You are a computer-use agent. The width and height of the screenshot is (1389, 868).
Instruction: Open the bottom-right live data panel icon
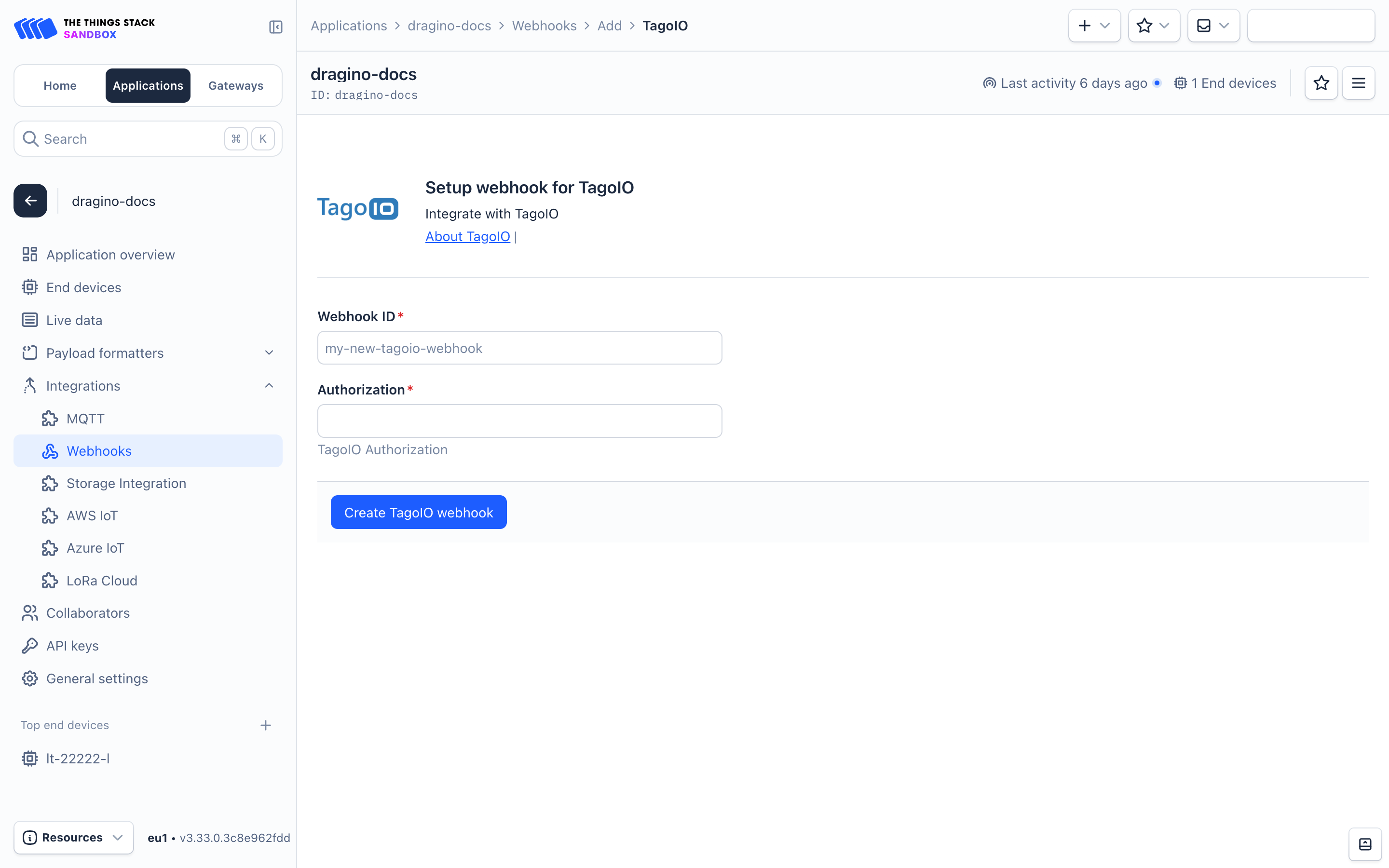1365,844
